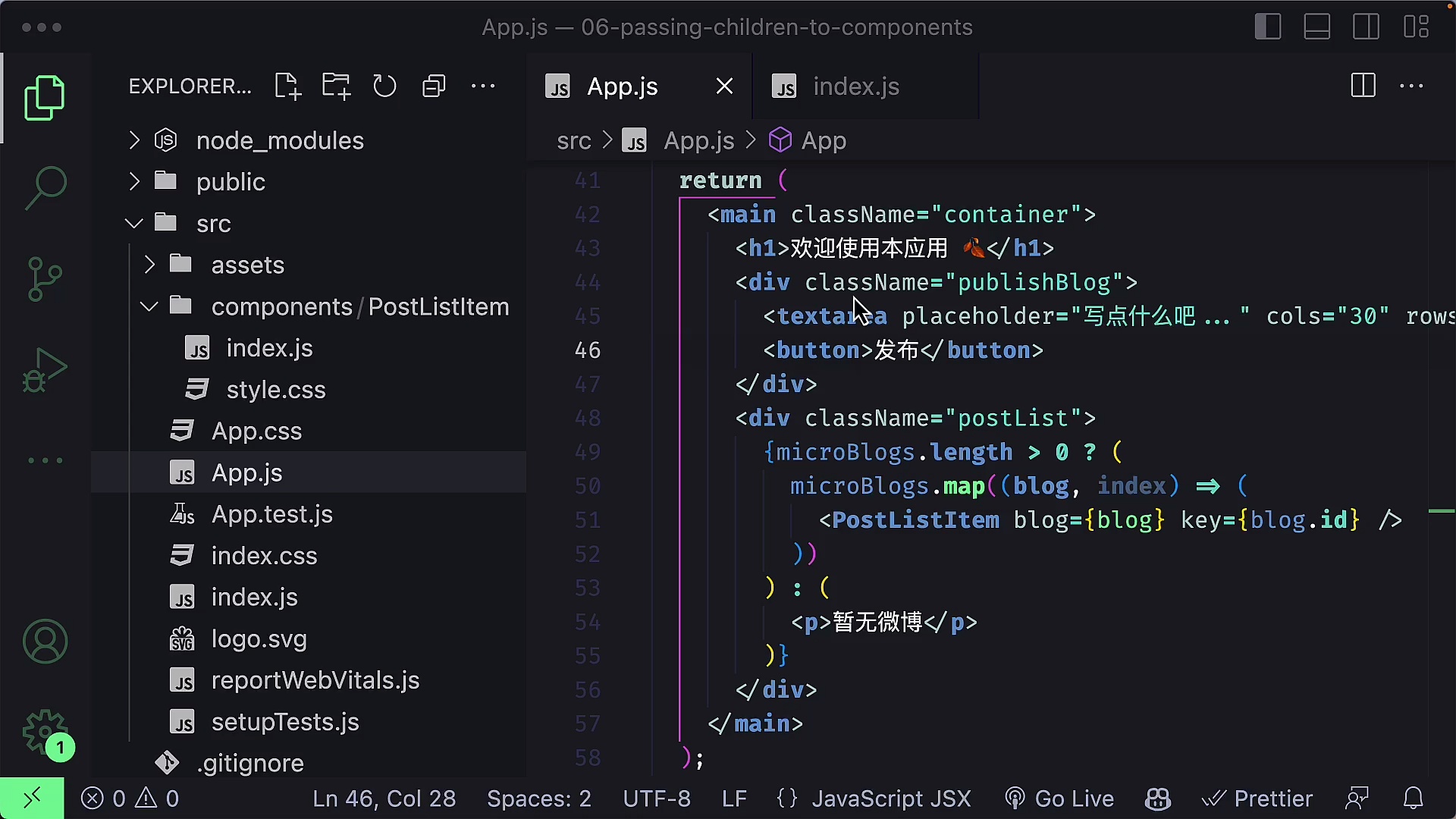The image size is (1456, 819).
Task: Open reportWebVitals.js file
Action: pos(309,680)
